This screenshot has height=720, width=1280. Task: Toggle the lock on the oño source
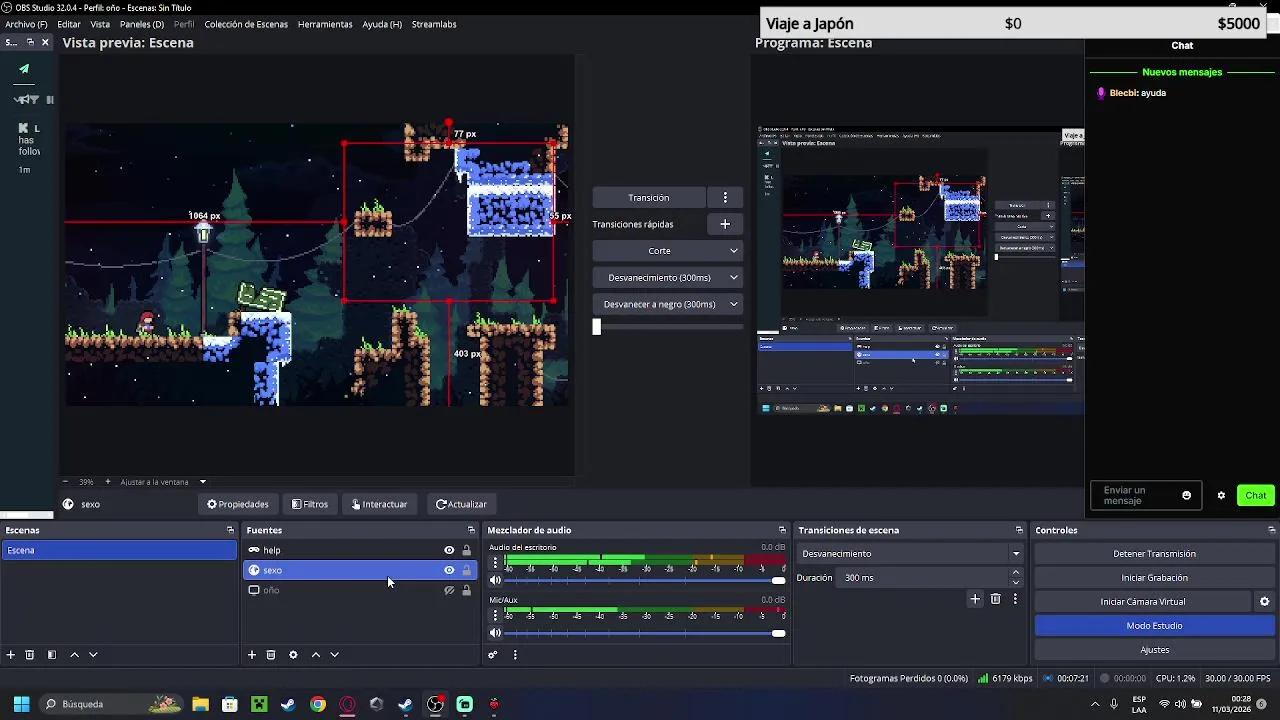point(466,590)
